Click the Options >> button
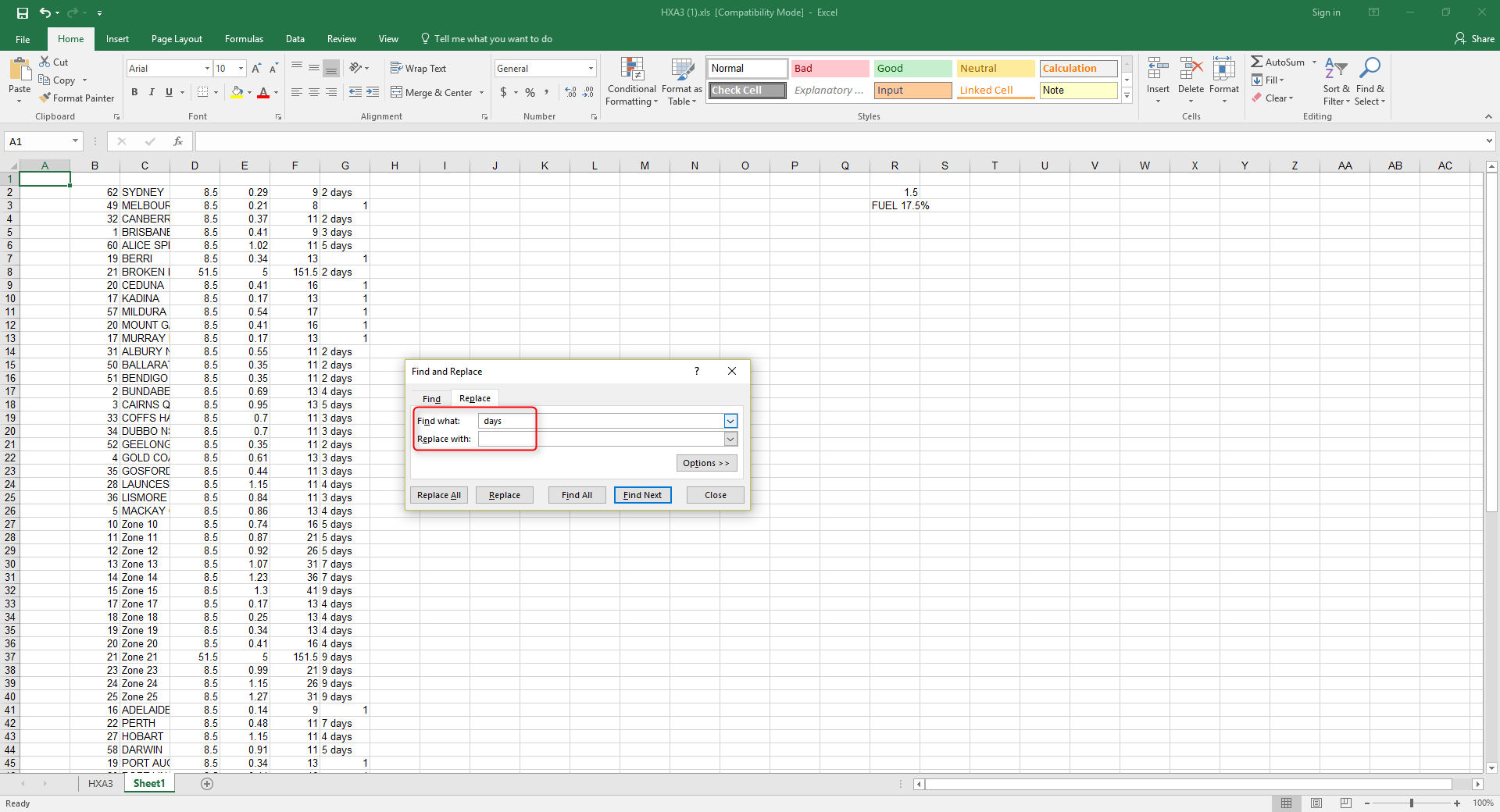The image size is (1500, 812). pyautogui.click(x=706, y=463)
